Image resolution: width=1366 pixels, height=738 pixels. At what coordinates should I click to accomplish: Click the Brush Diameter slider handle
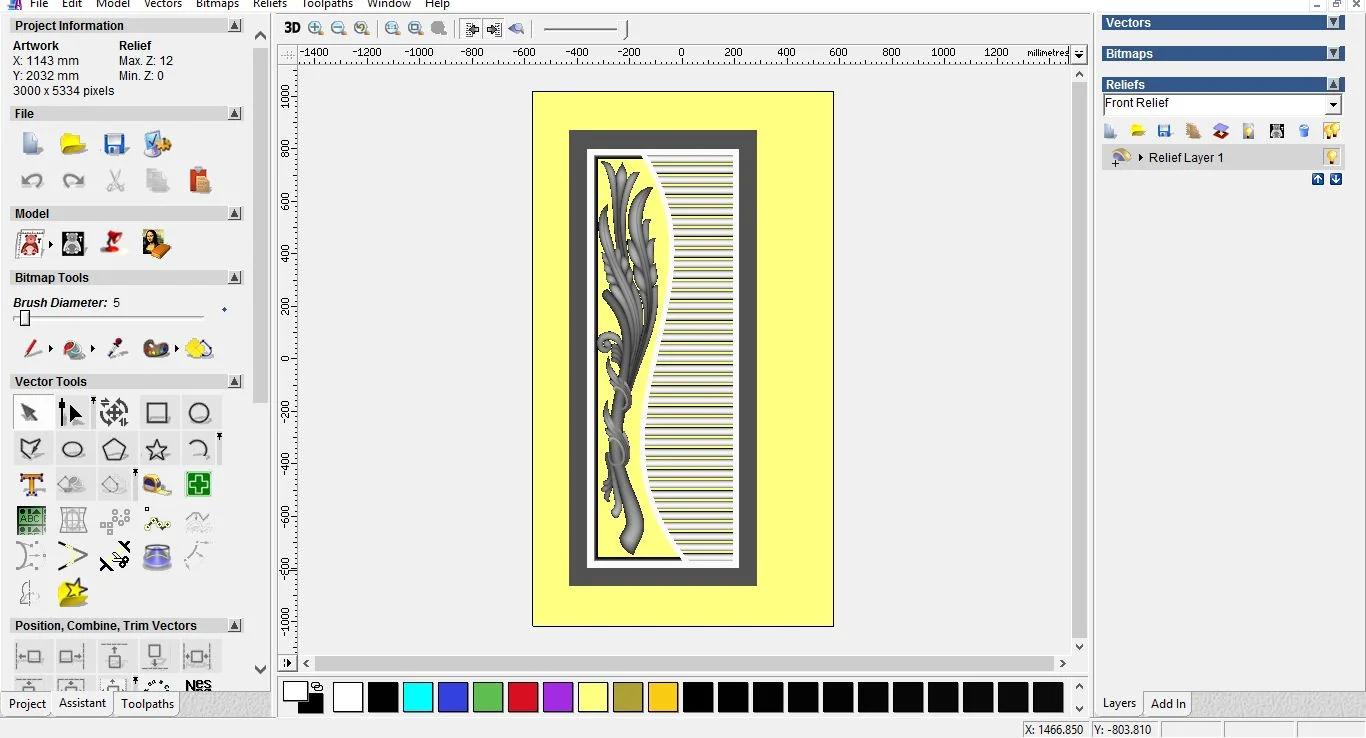[25, 318]
